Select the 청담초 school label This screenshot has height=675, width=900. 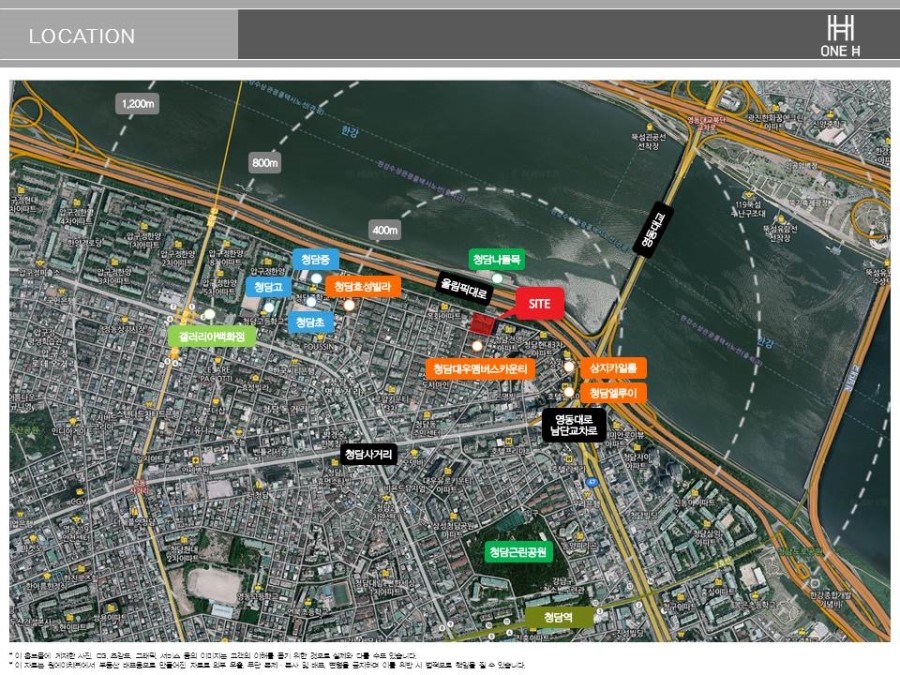click(x=311, y=323)
